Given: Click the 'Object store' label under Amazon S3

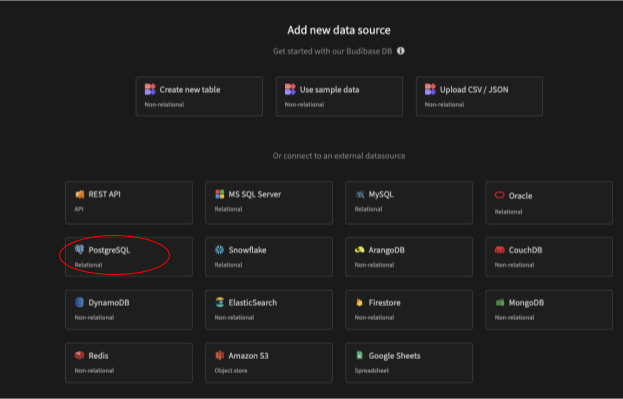Looking at the screenshot, I should point(231,370).
